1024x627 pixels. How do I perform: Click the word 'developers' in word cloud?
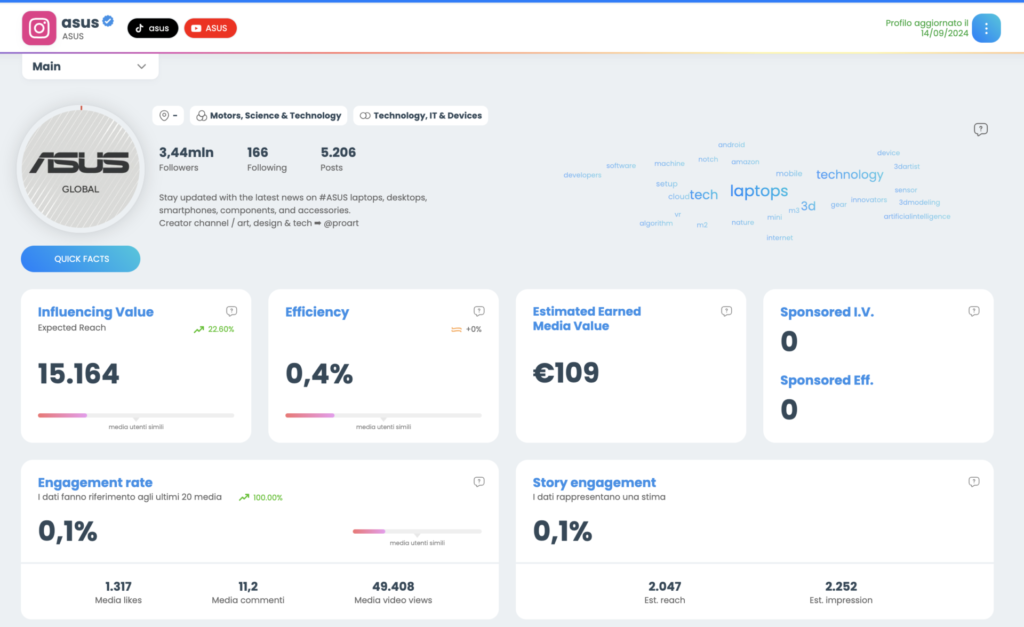click(x=582, y=175)
